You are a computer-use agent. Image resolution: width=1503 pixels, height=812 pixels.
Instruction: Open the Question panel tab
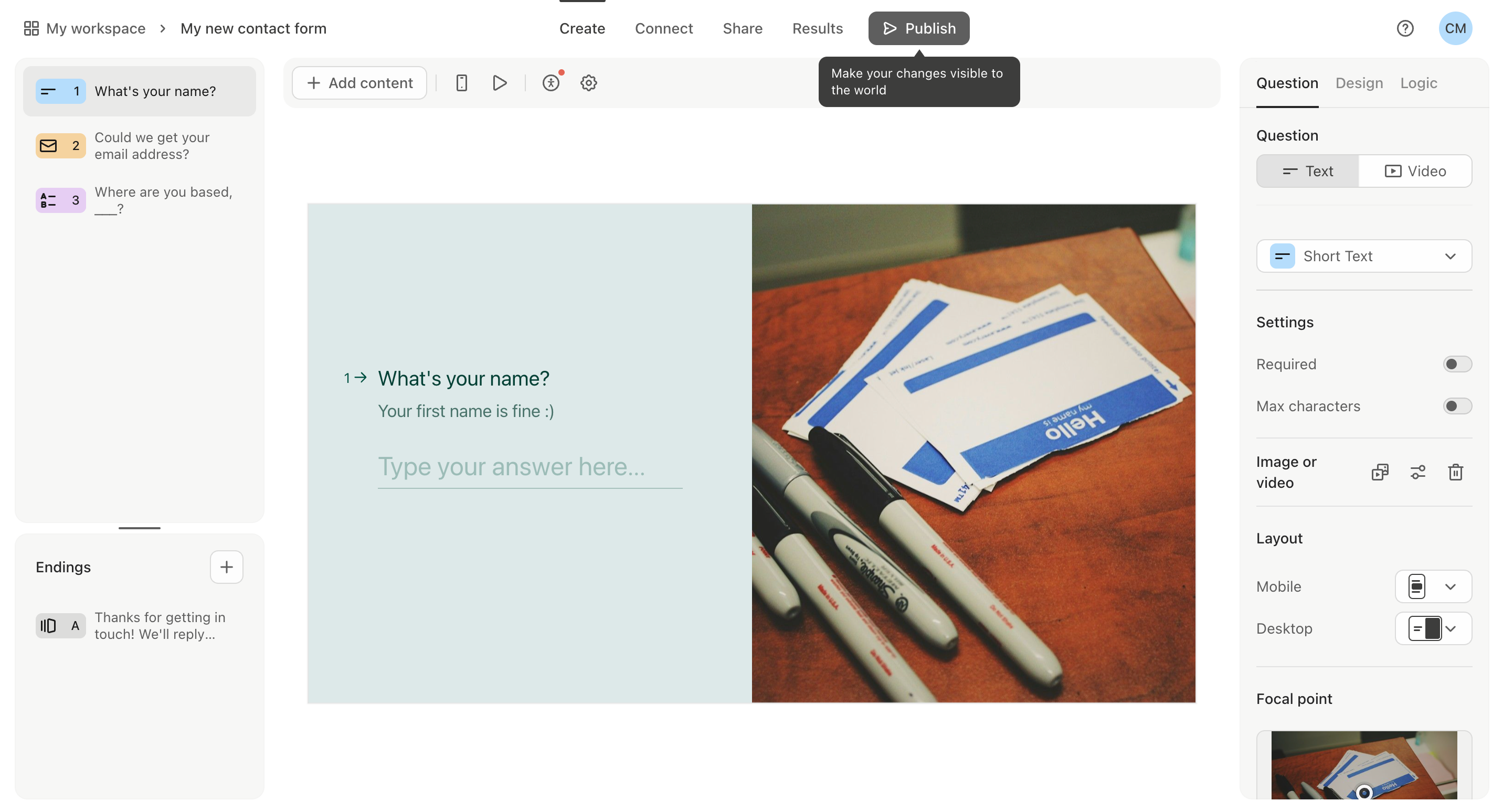pos(1287,83)
